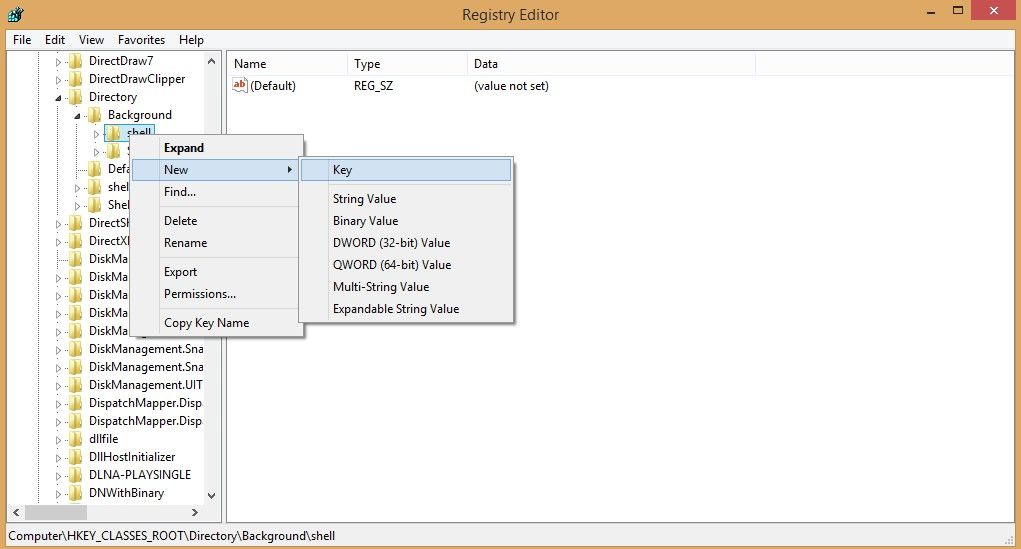Click the Registry Editor app icon in title bar

click(16, 14)
